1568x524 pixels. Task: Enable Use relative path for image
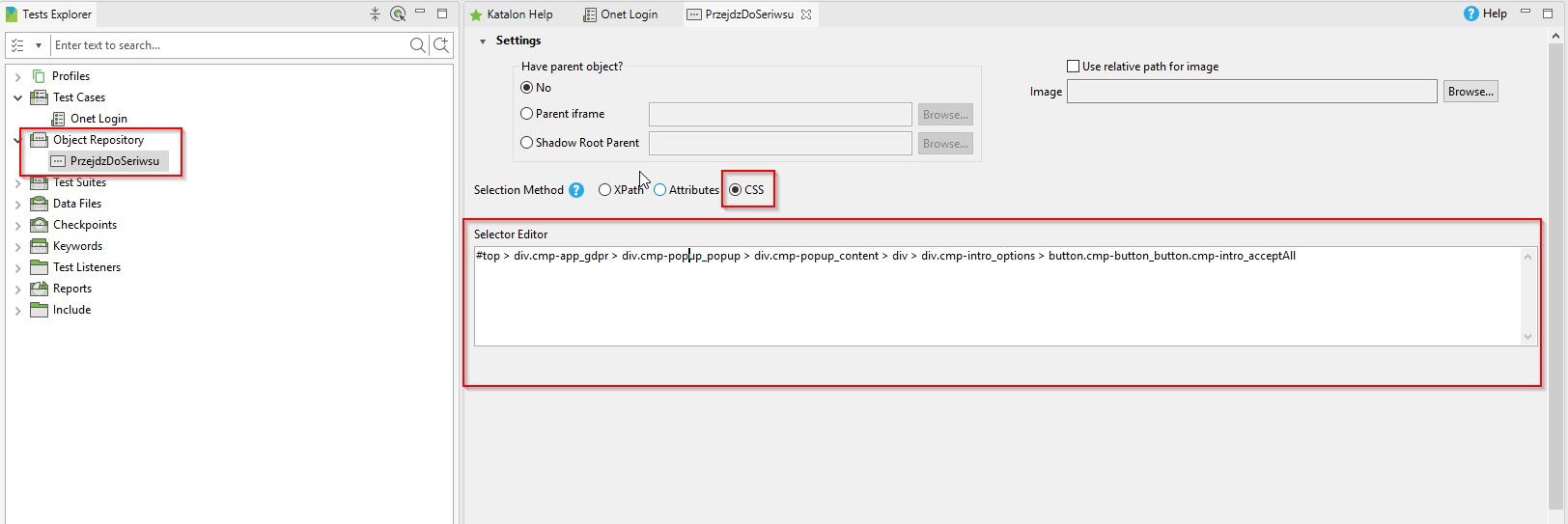[x=1073, y=67]
